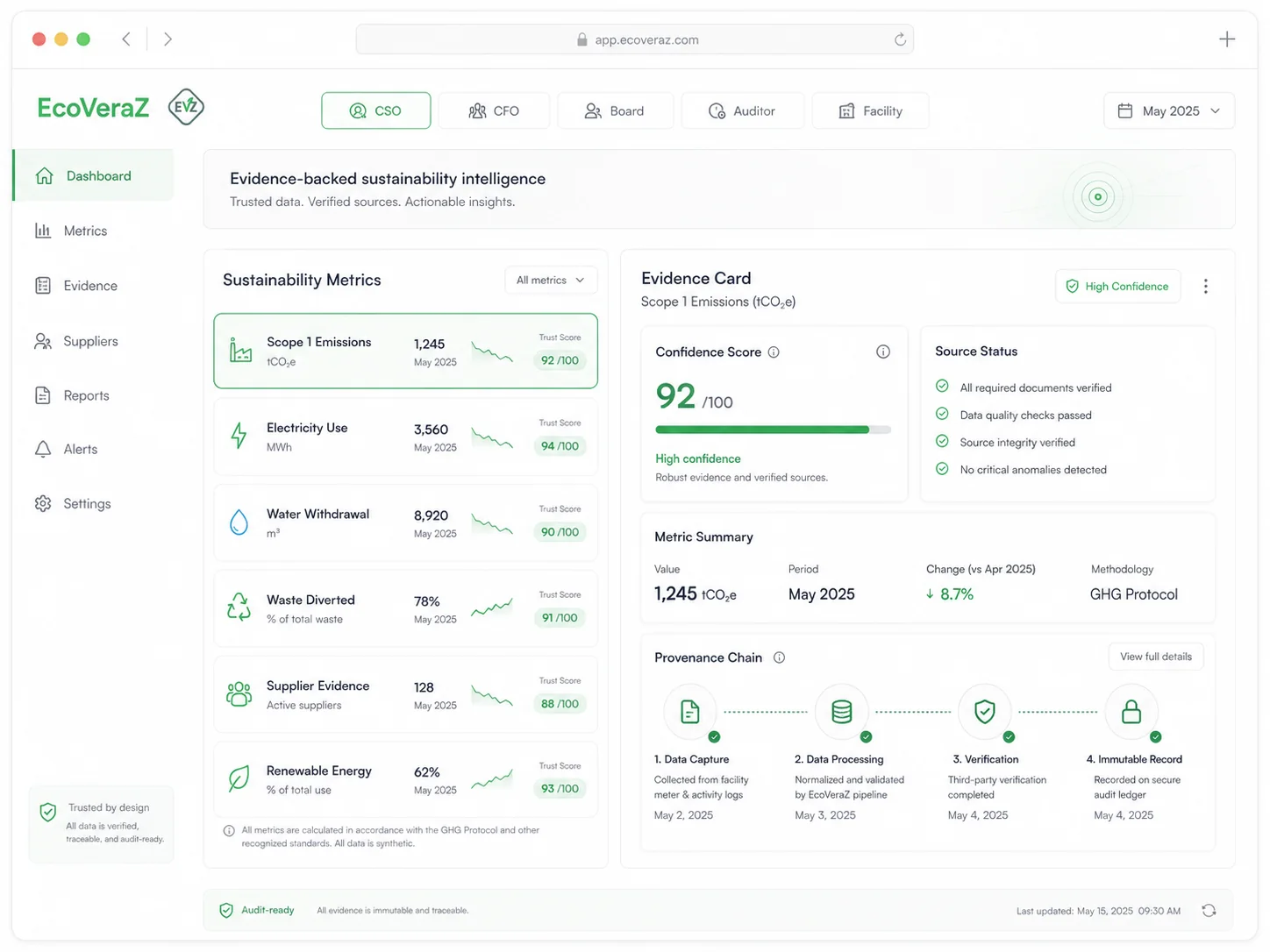Click the 'Last updated: May 15, 2025' text
Image resolution: width=1270 pixels, height=952 pixels.
click(x=1075, y=912)
